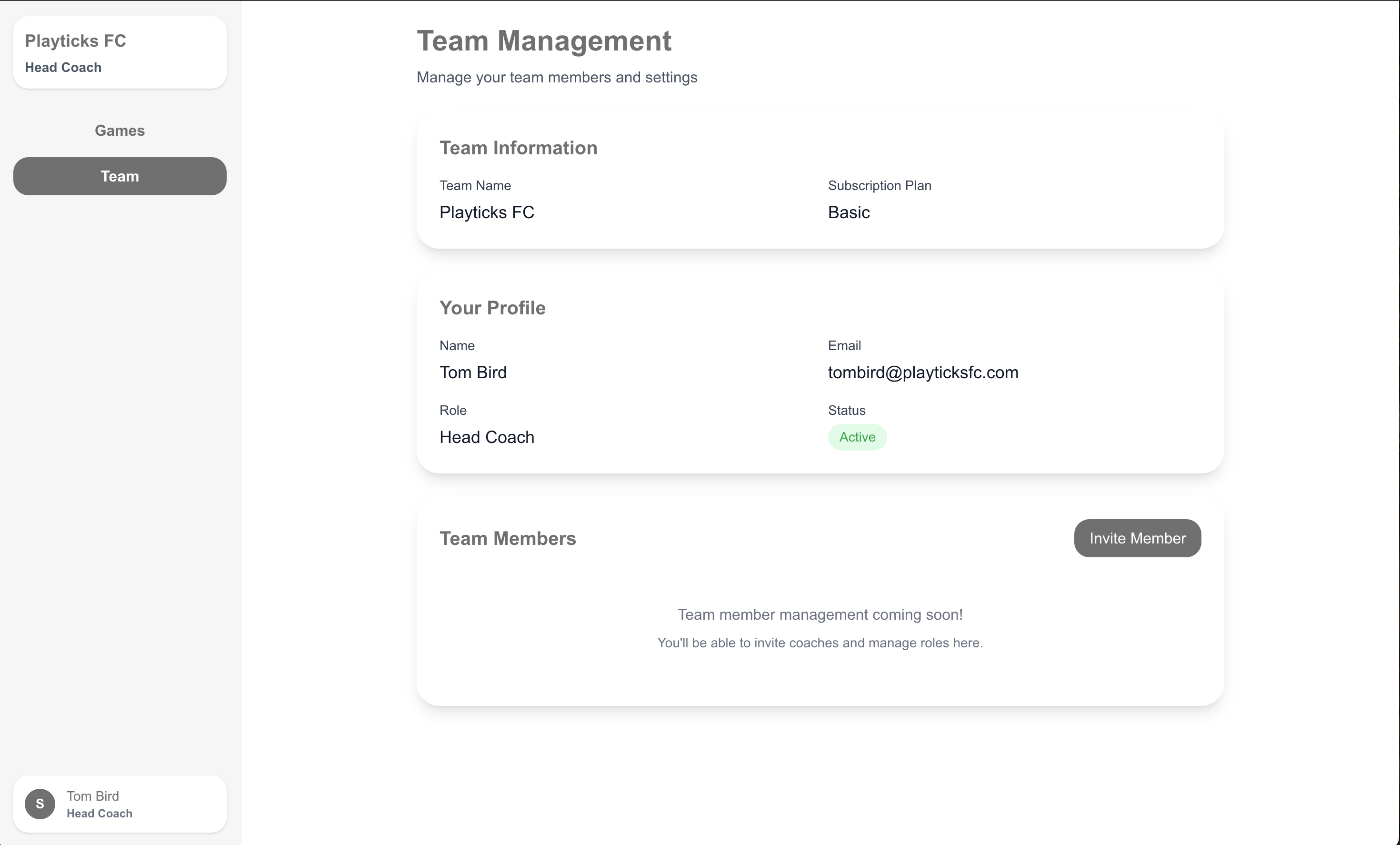The width and height of the screenshot is (1400, 845).
Task: Click the Head Coach role value
Action: tap(486, 437)
